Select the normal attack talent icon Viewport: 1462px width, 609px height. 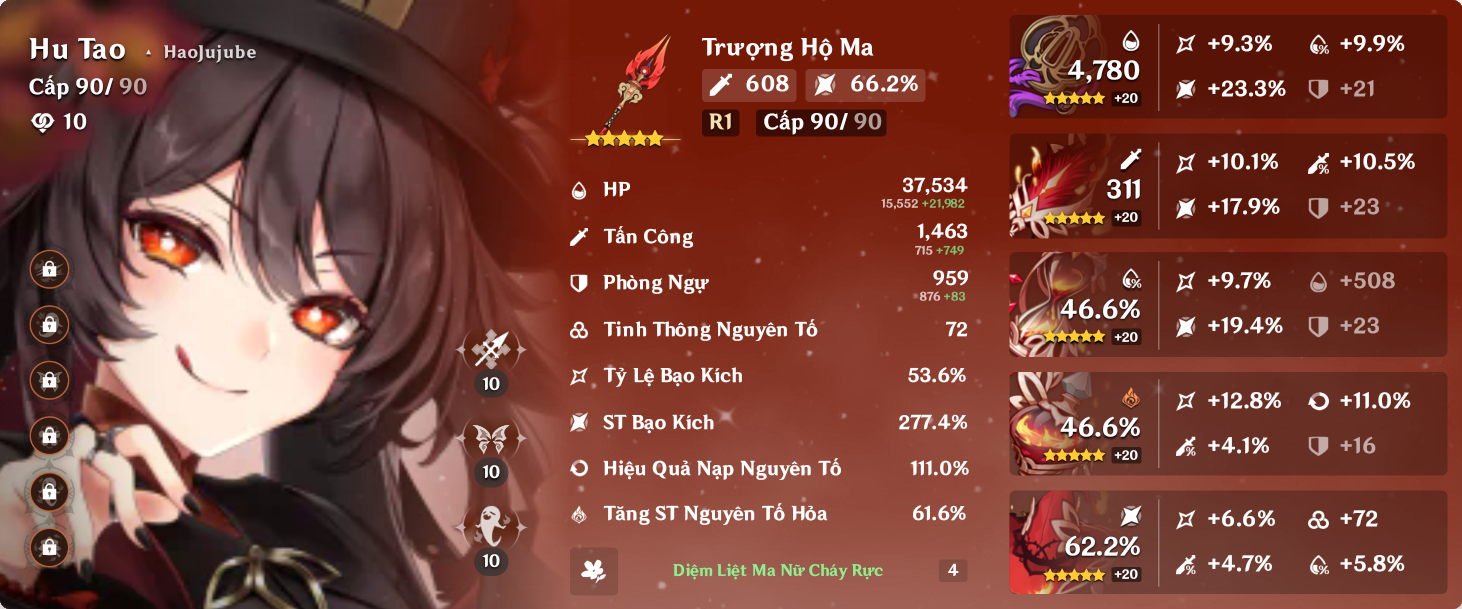click(x=490, y=350)
